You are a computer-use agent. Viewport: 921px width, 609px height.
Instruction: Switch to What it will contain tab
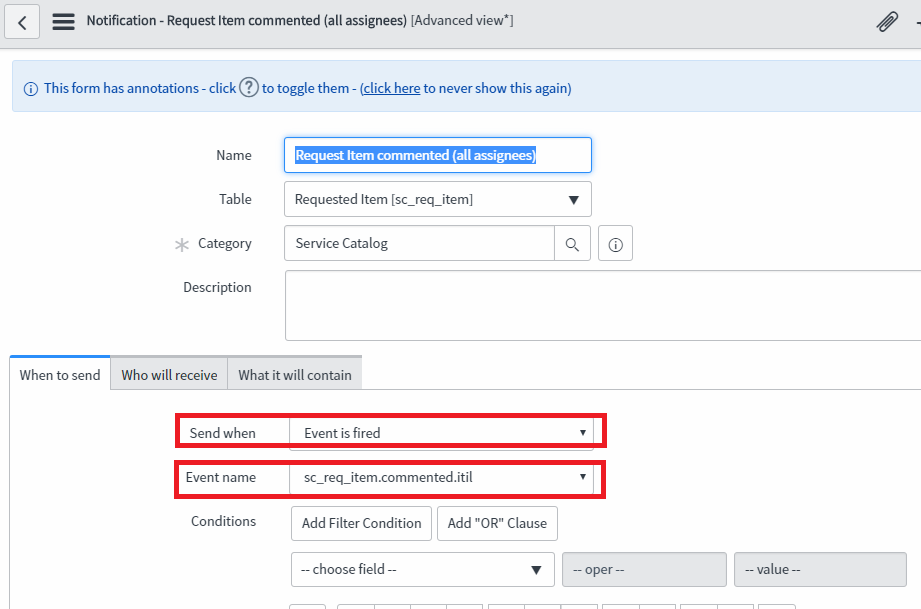tap(295, 375)
